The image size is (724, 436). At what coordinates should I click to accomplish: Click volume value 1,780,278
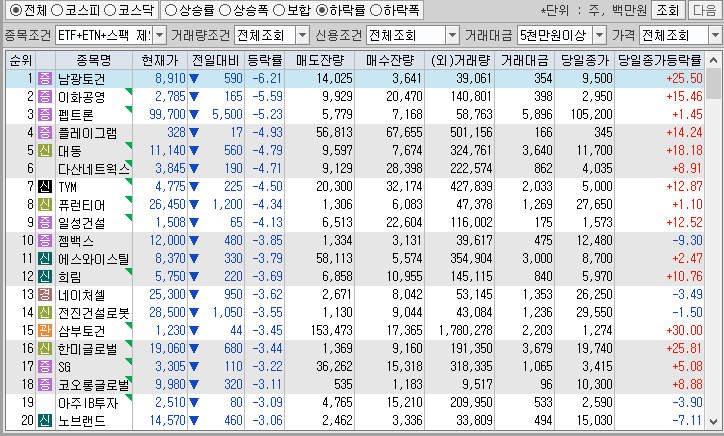coord(465,331)
